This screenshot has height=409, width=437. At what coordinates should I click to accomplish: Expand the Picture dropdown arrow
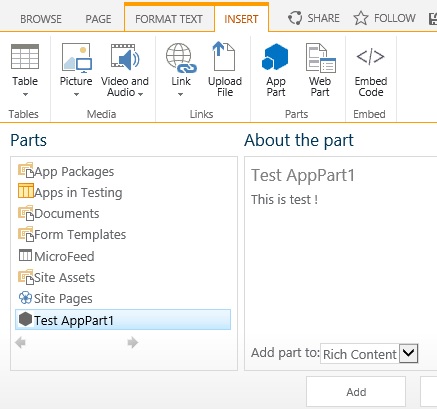click(x=76, y=94)
